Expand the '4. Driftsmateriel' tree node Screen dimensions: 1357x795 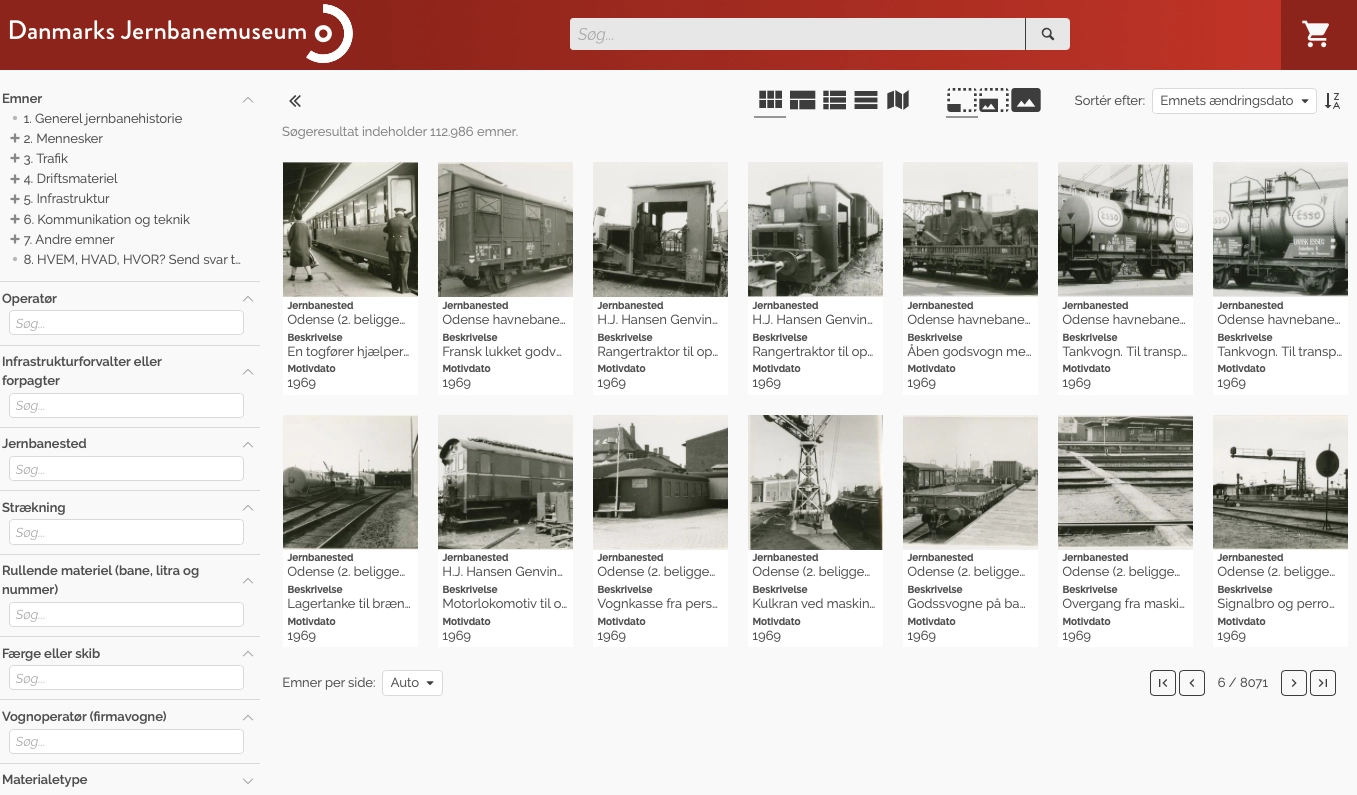coord(15,179)
